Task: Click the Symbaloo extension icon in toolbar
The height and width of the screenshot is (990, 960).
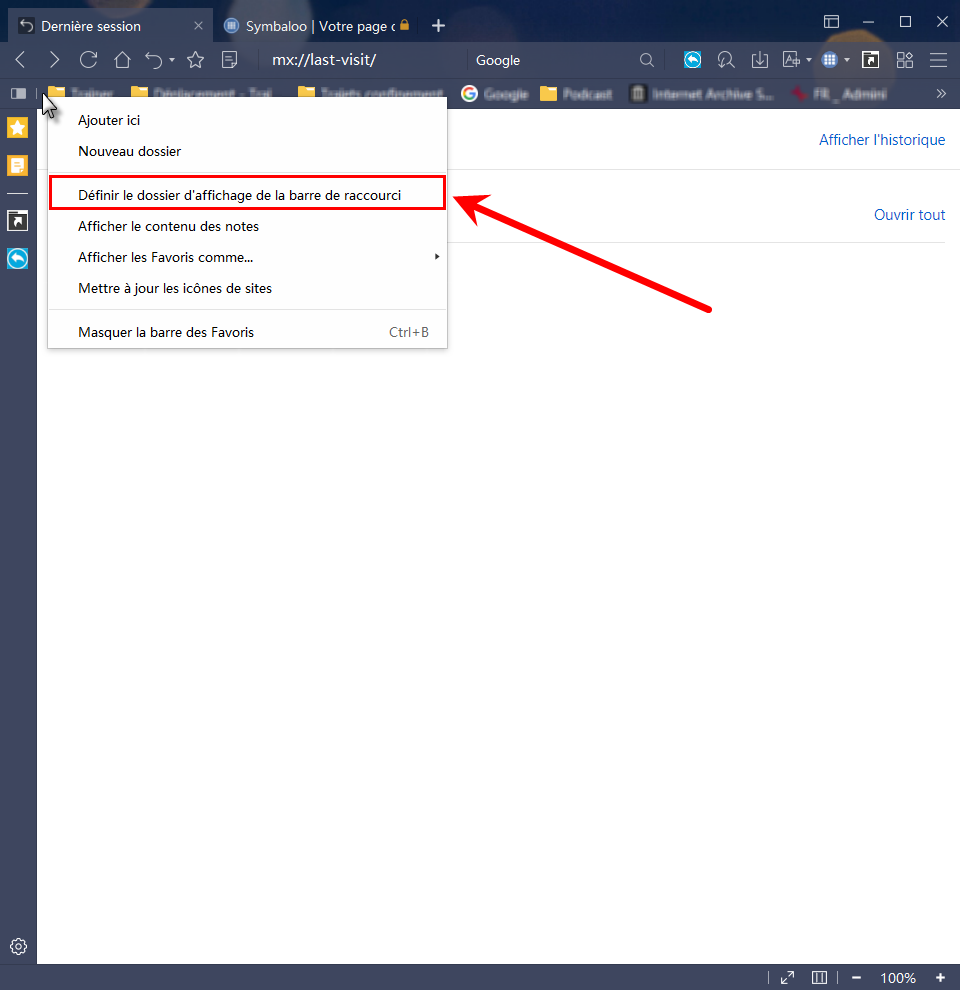Action: (830, 60)
